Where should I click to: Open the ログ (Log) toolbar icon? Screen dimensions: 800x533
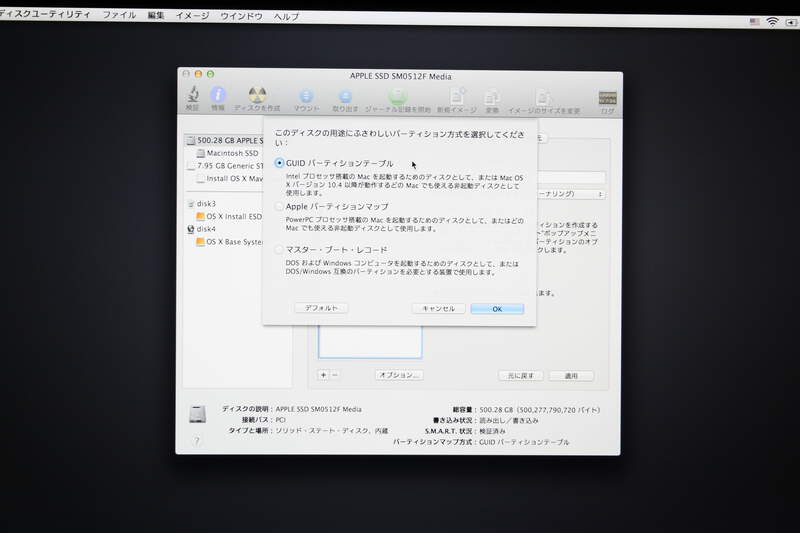pos(607,98)
